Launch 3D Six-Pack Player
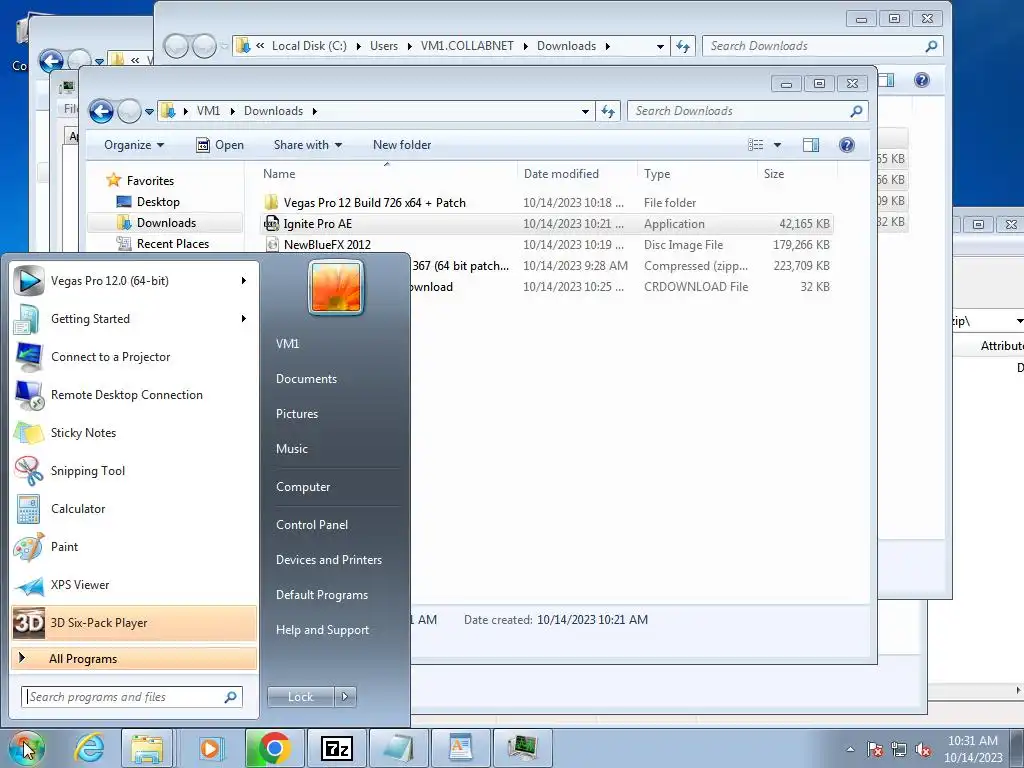The width and height of the screenshot is (1024, 768). [x=135, y=622]
